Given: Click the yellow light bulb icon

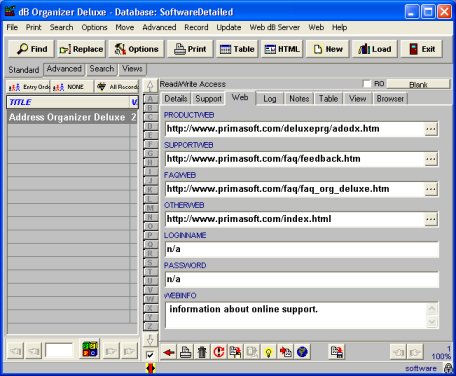Looking at the screenshot, I should tap(269, 352).
